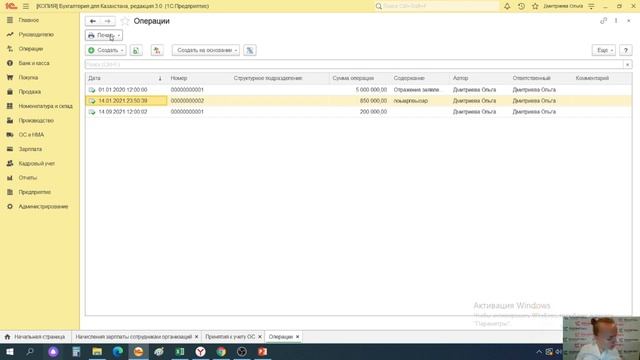
Task: Open Зарплата section in sidebar
Action: pyautogui.click(x=30, y=149)
